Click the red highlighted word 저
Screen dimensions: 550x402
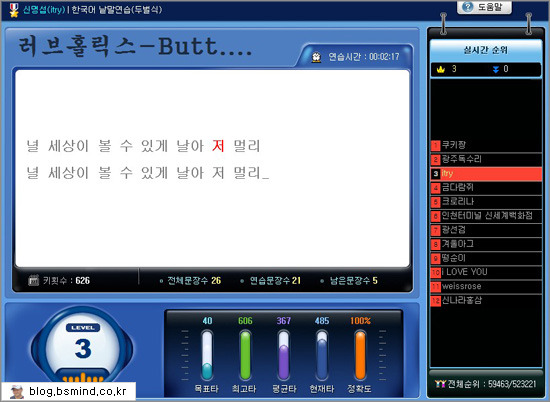pos(218,146)
